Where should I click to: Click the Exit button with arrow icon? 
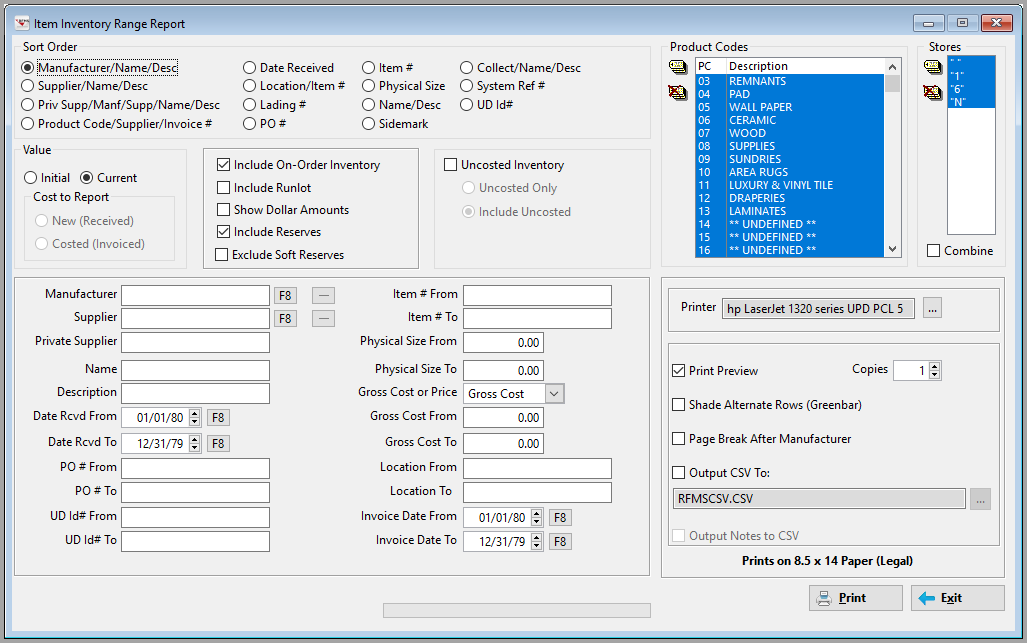pos(958,598)
